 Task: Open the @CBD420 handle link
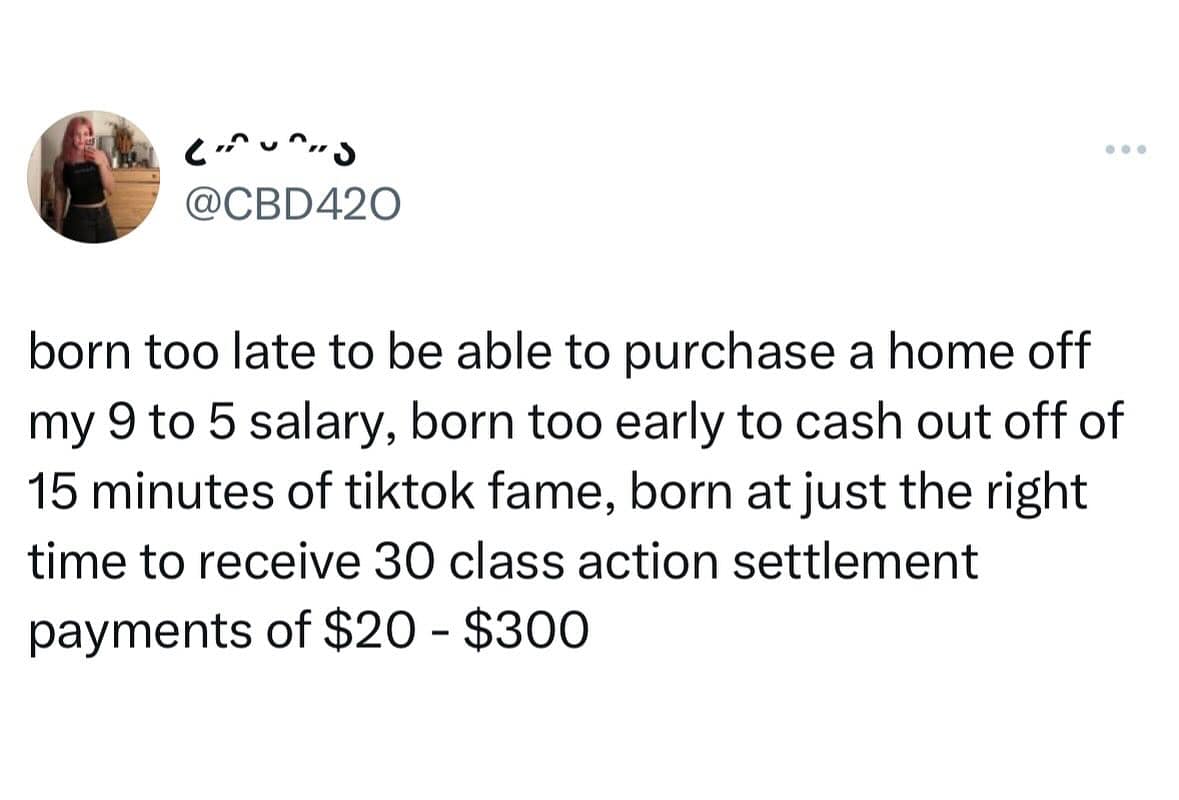291,206
